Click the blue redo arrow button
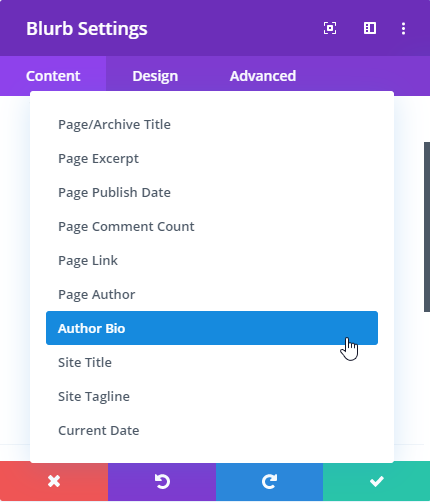This screenshot has width=430, height=502. (269, 481)
